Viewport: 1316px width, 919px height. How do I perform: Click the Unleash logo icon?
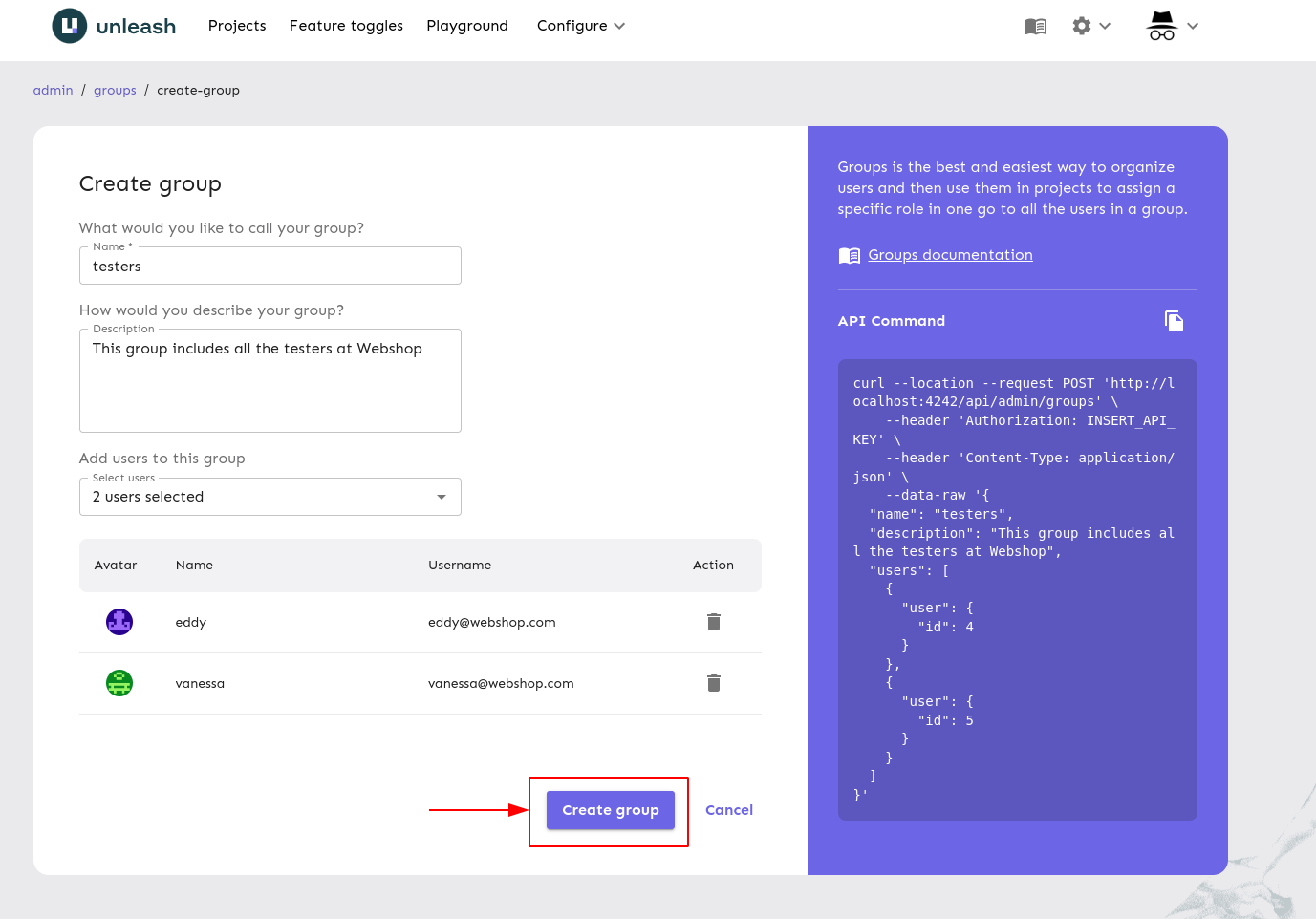[x=69, y=26]
